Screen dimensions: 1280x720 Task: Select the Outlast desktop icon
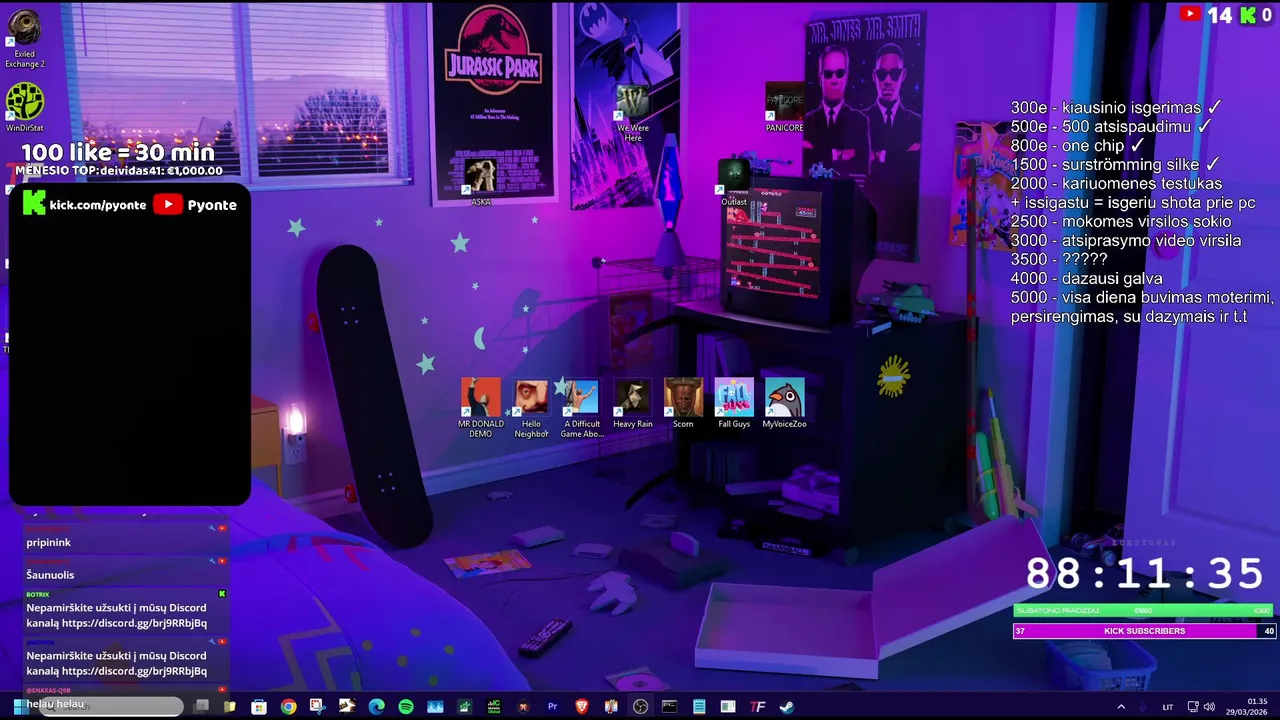click(734, 182)
